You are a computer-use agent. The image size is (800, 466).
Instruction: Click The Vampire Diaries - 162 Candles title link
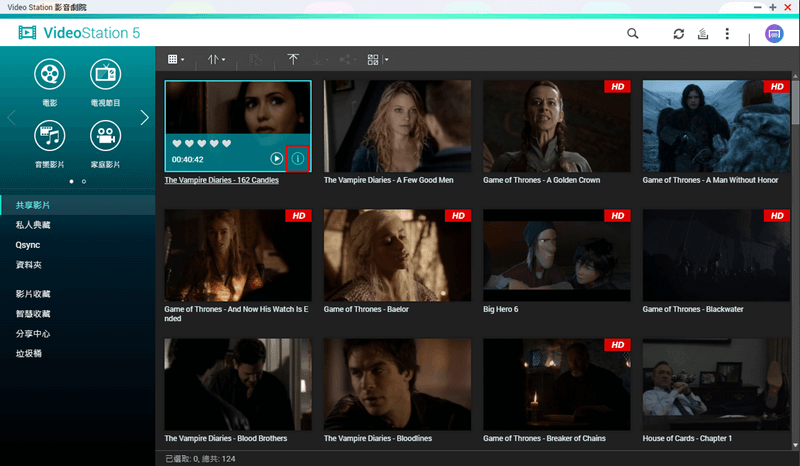point(221,180)
